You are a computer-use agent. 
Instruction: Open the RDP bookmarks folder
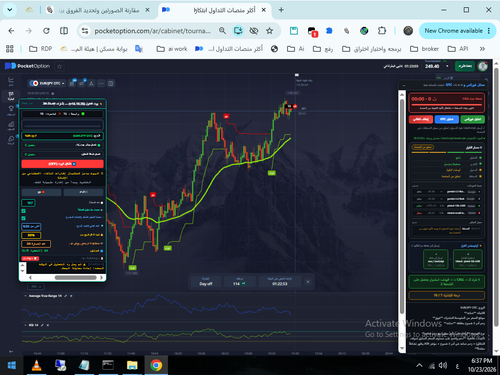[x=40, y=49]
